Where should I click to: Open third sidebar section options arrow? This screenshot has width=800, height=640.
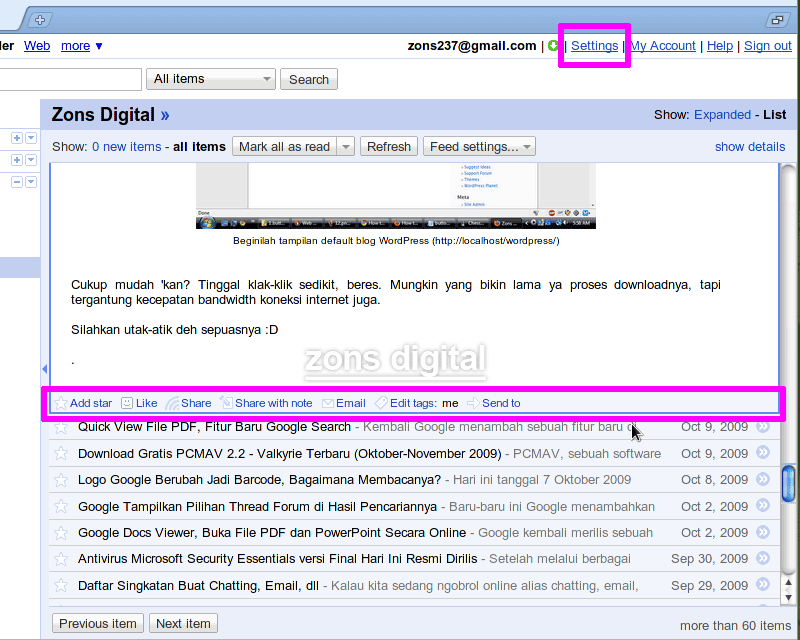click(x=31, y=182)
